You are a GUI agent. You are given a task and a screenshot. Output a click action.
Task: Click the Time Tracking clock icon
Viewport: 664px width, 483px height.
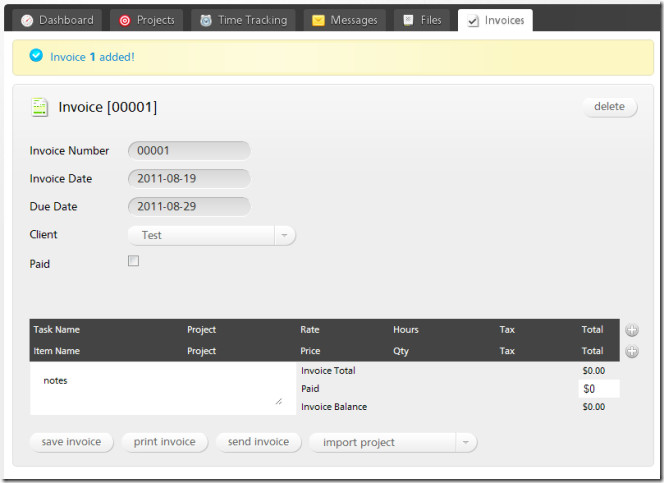(x=206, y=20)
